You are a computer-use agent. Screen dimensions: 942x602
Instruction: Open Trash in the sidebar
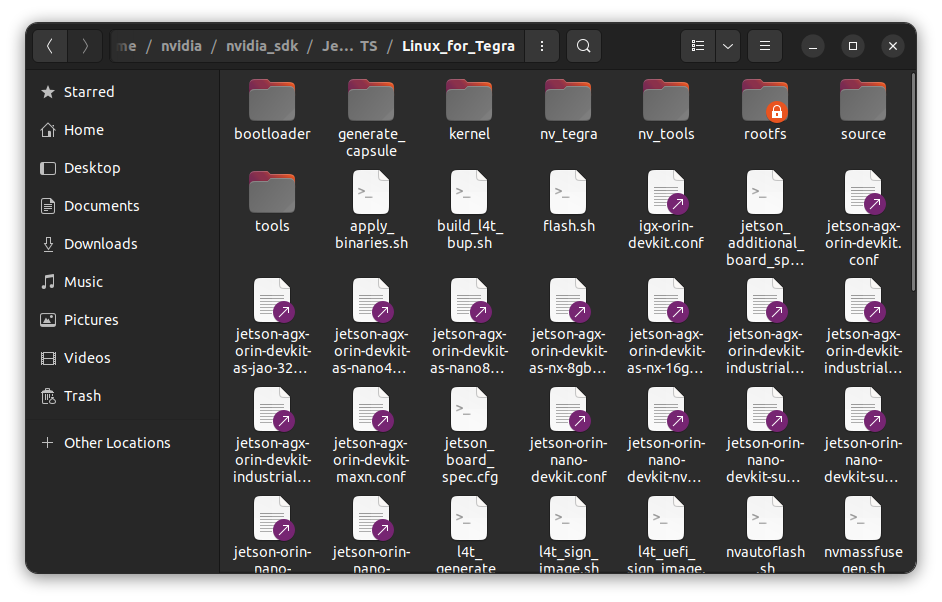[x=122, y=396]
